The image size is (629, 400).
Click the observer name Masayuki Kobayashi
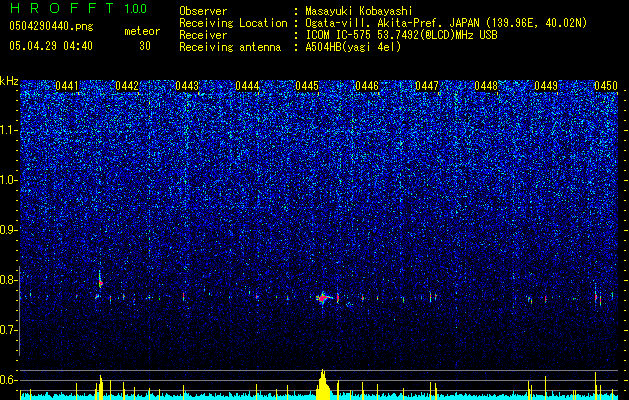pyautogui.click(x=359, y=11)
